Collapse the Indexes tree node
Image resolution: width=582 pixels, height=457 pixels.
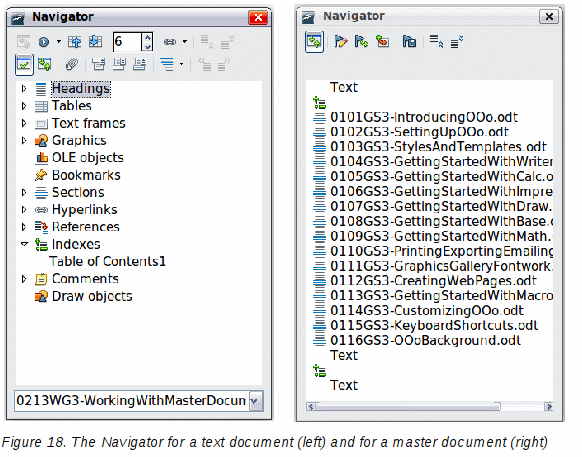(x=24, y=244)
